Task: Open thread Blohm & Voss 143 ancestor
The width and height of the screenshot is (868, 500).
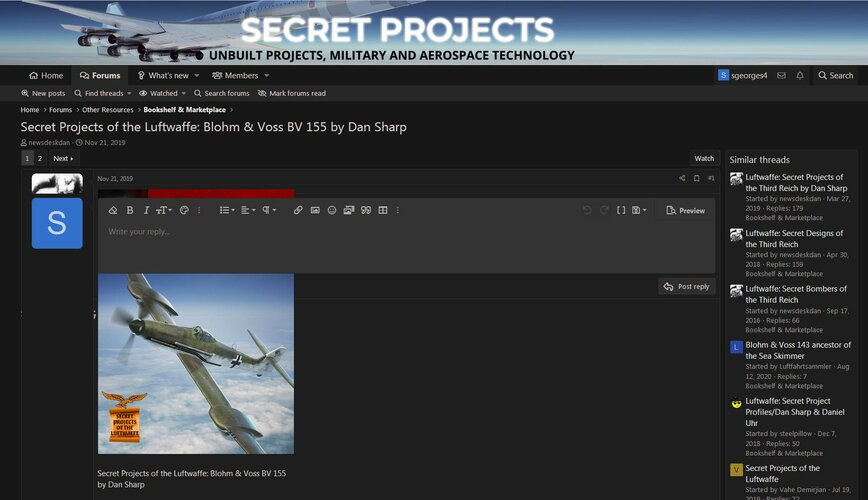Action: pyautogui.click(x=798, y=350)
